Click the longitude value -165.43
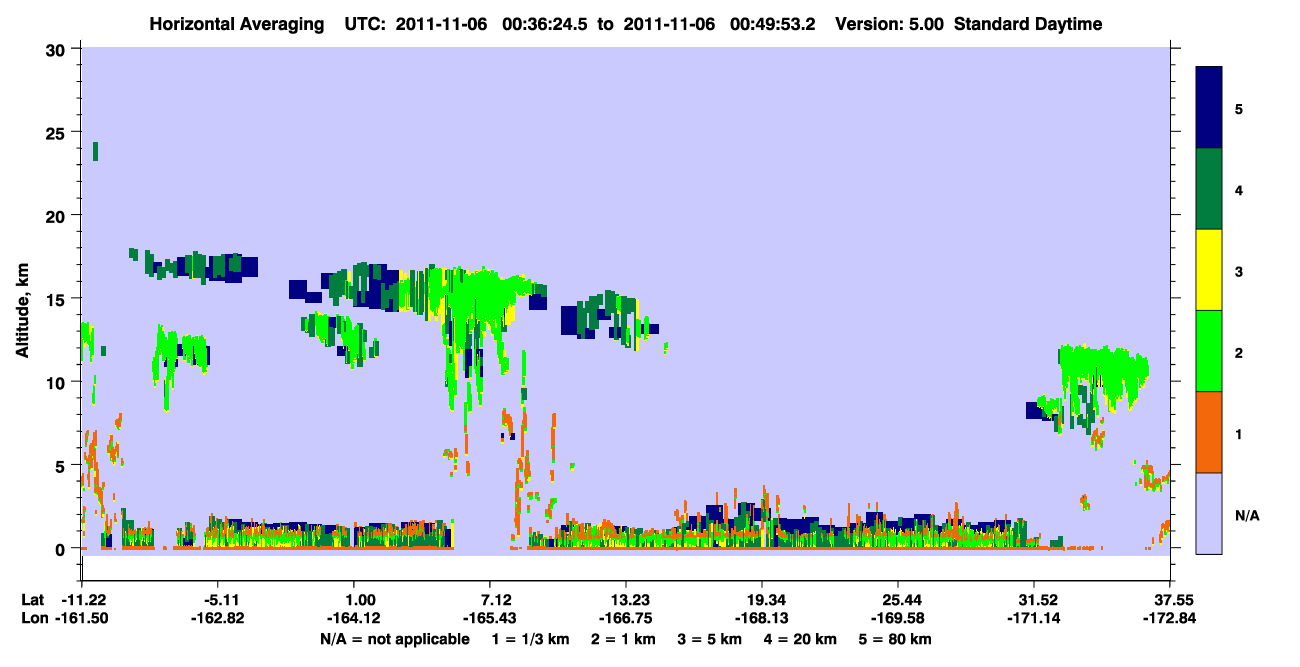 490,618
